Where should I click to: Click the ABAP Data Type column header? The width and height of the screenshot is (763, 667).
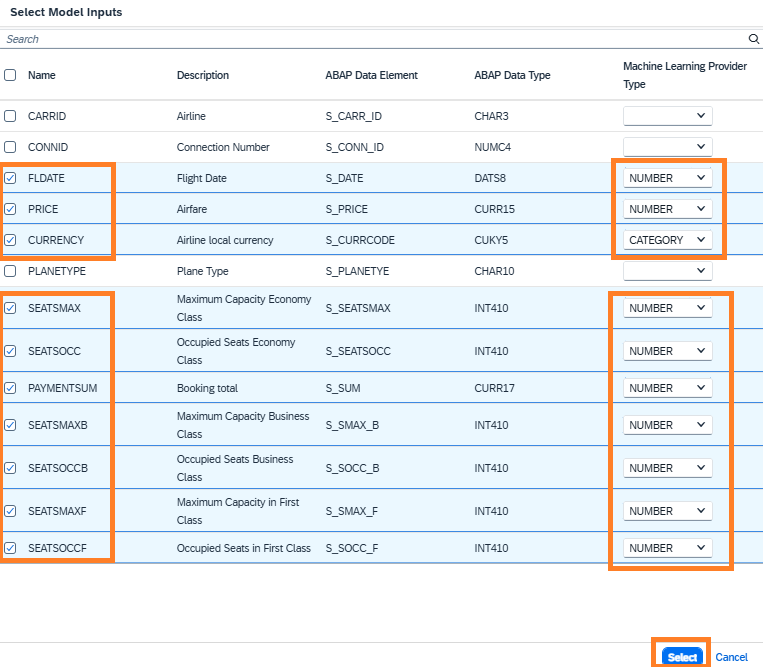512,75
